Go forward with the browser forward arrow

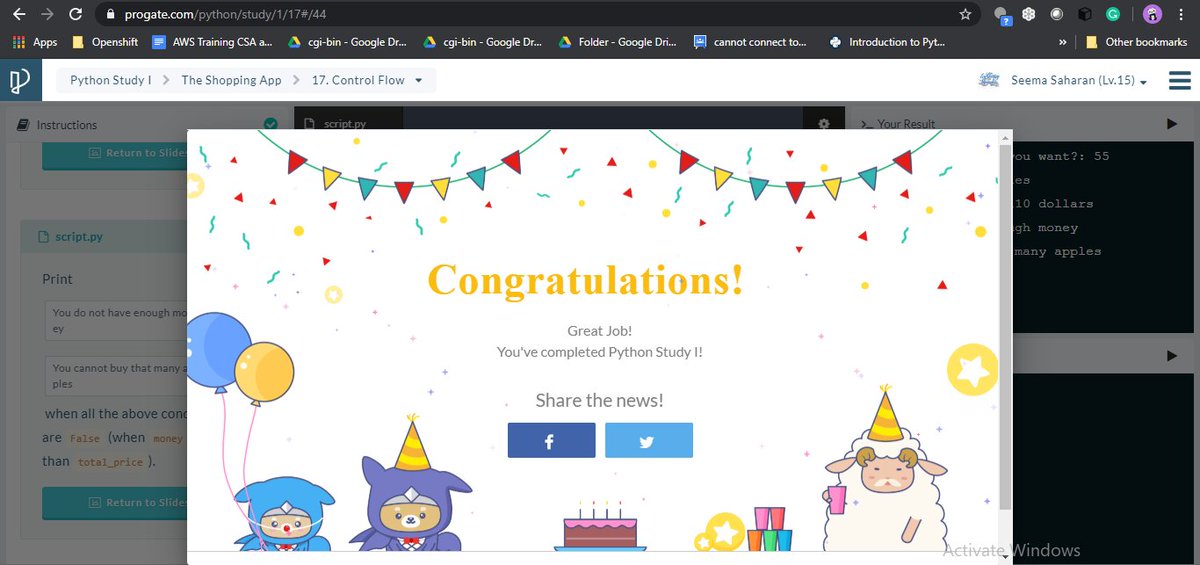tap(47, 14)
